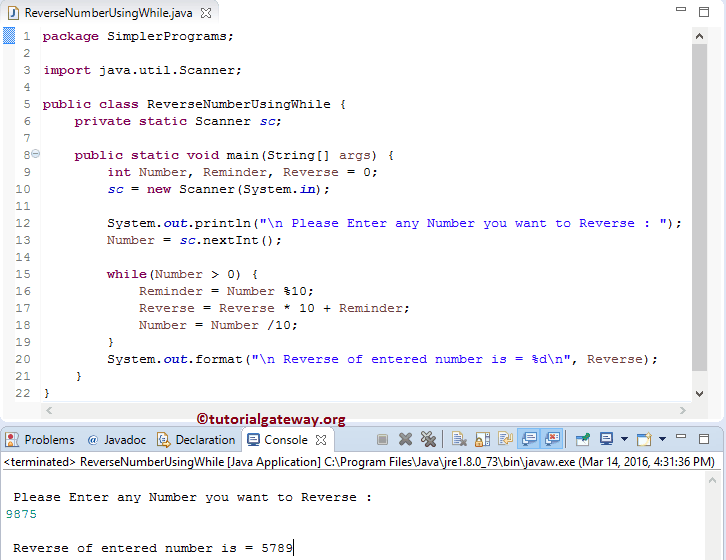Image resolution: width=726 pixels, height=560 pixels.
Task: Switch to the Problems tab
Action: coord(41,440)
